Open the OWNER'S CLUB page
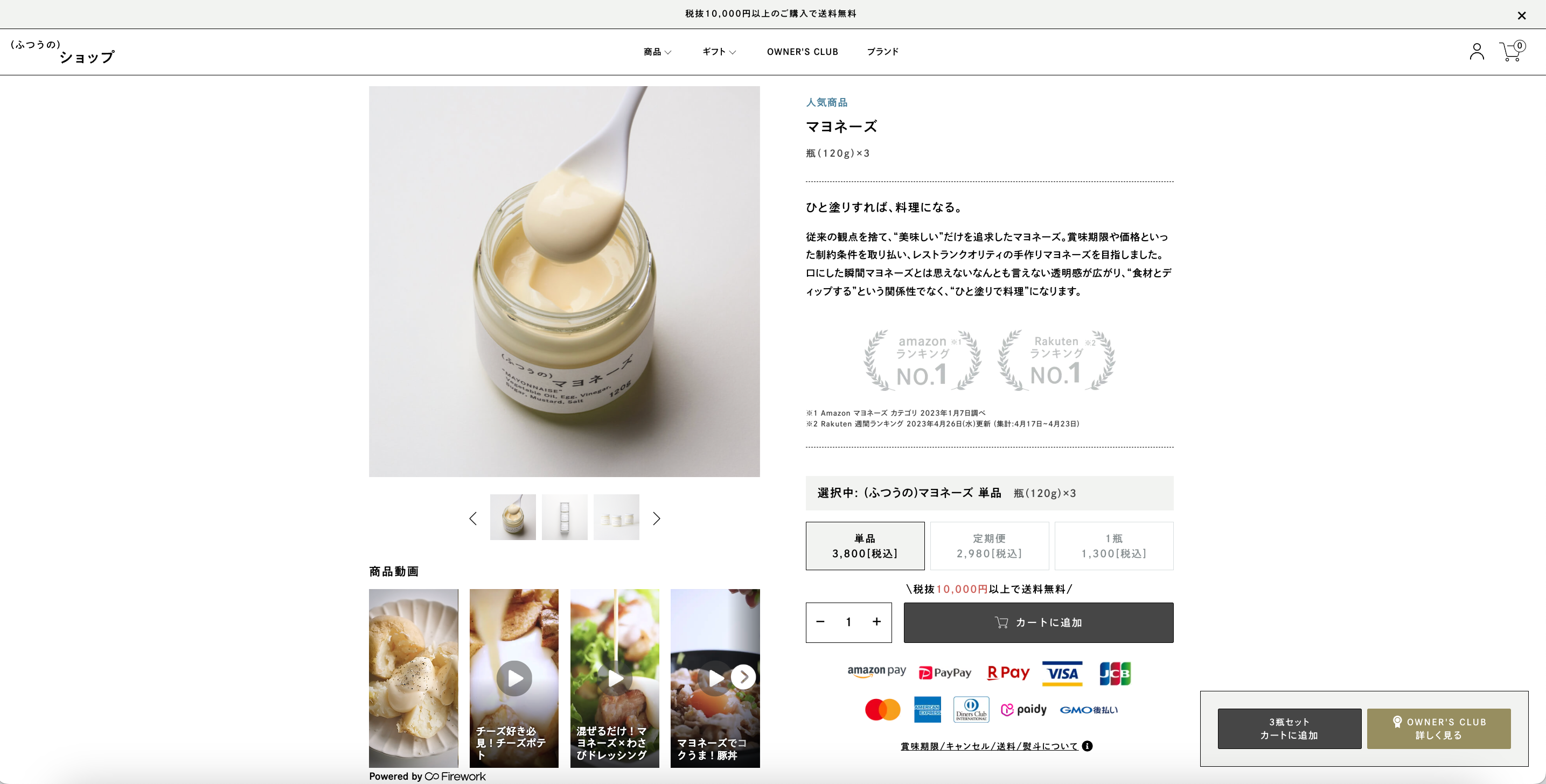 pos(803,52)
